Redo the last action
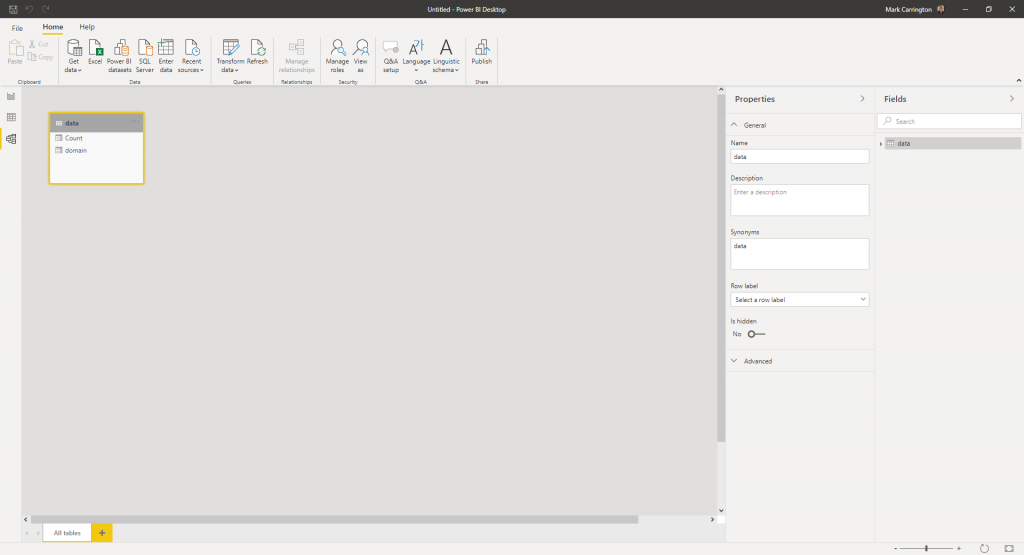This screenshot has height=555, width=1024. 46,9
